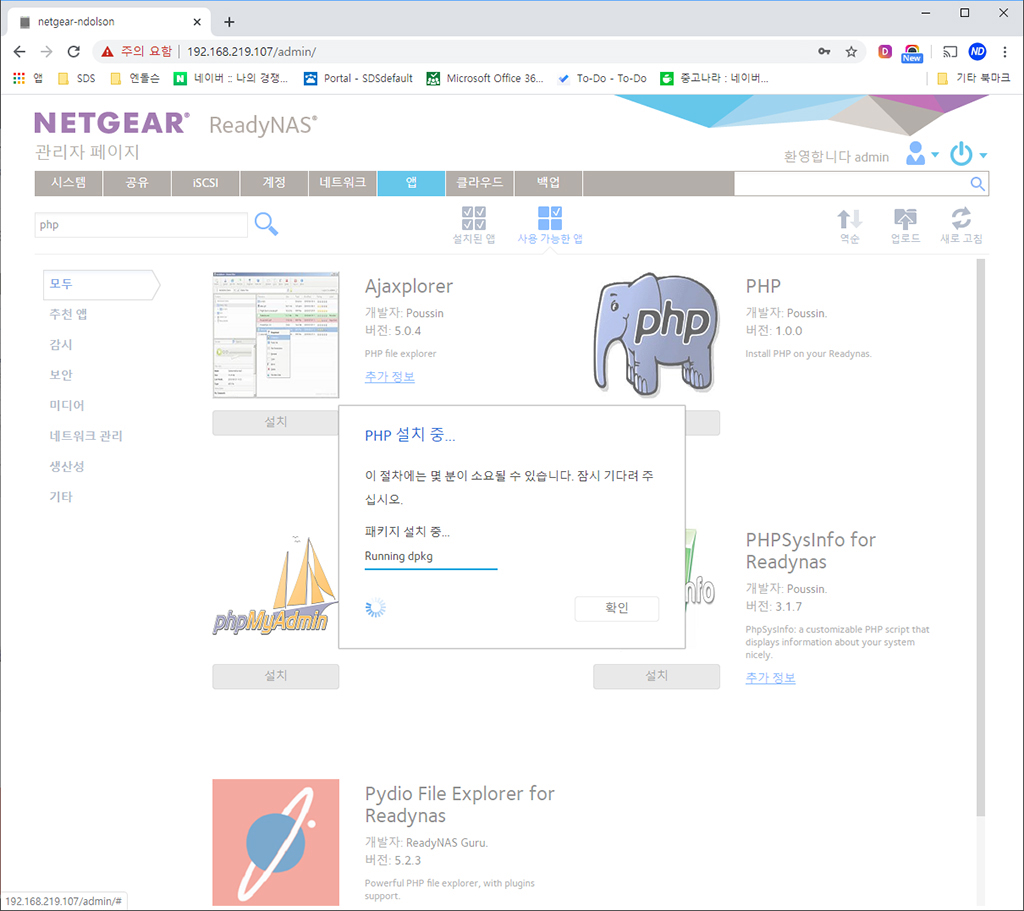Select the 네트워크 관리 category
Image resolution: width=1024 pixels, height=911 pixels.
86,436
